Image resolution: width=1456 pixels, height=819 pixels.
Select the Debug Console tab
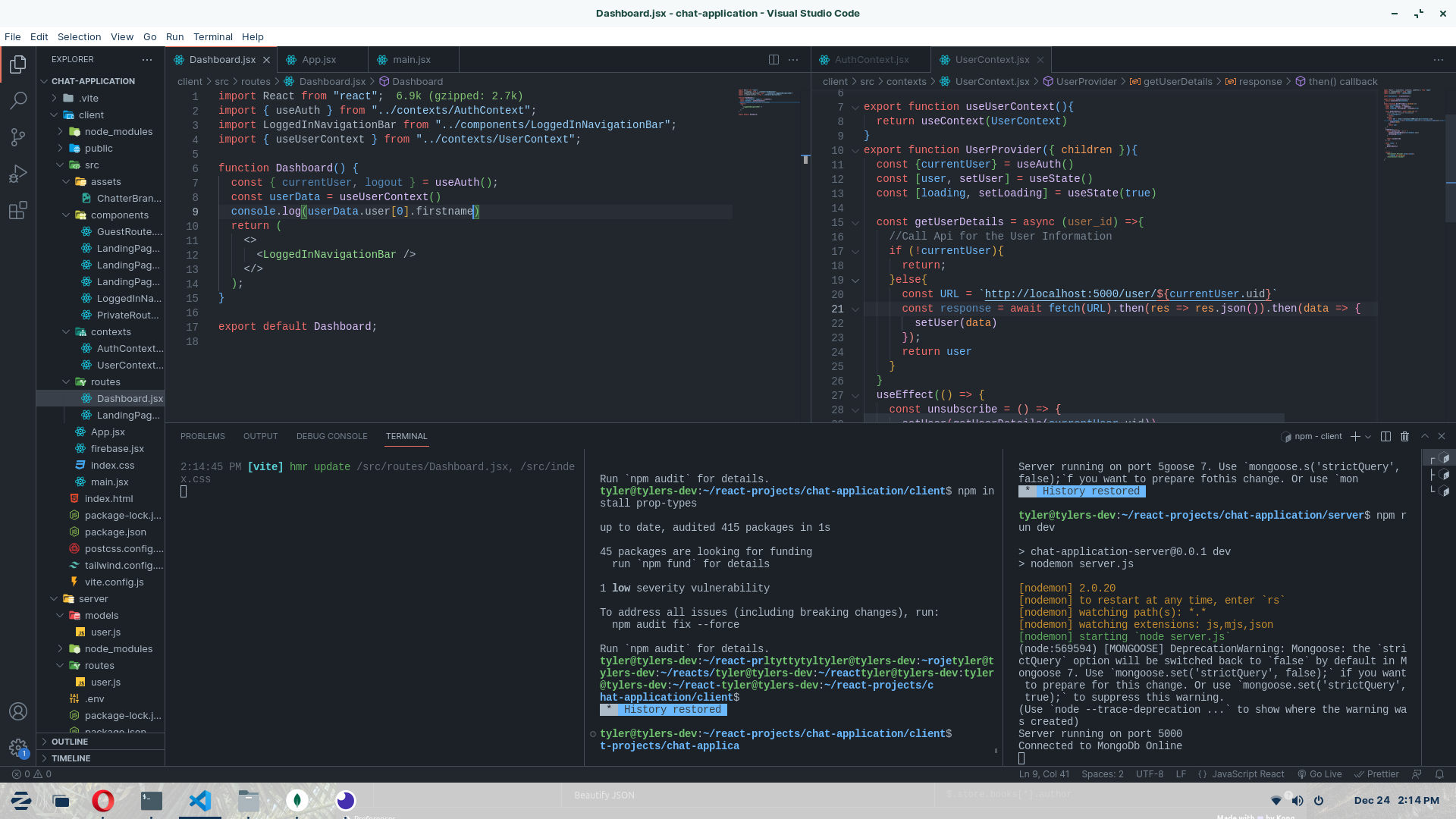(x=331, y=436)
